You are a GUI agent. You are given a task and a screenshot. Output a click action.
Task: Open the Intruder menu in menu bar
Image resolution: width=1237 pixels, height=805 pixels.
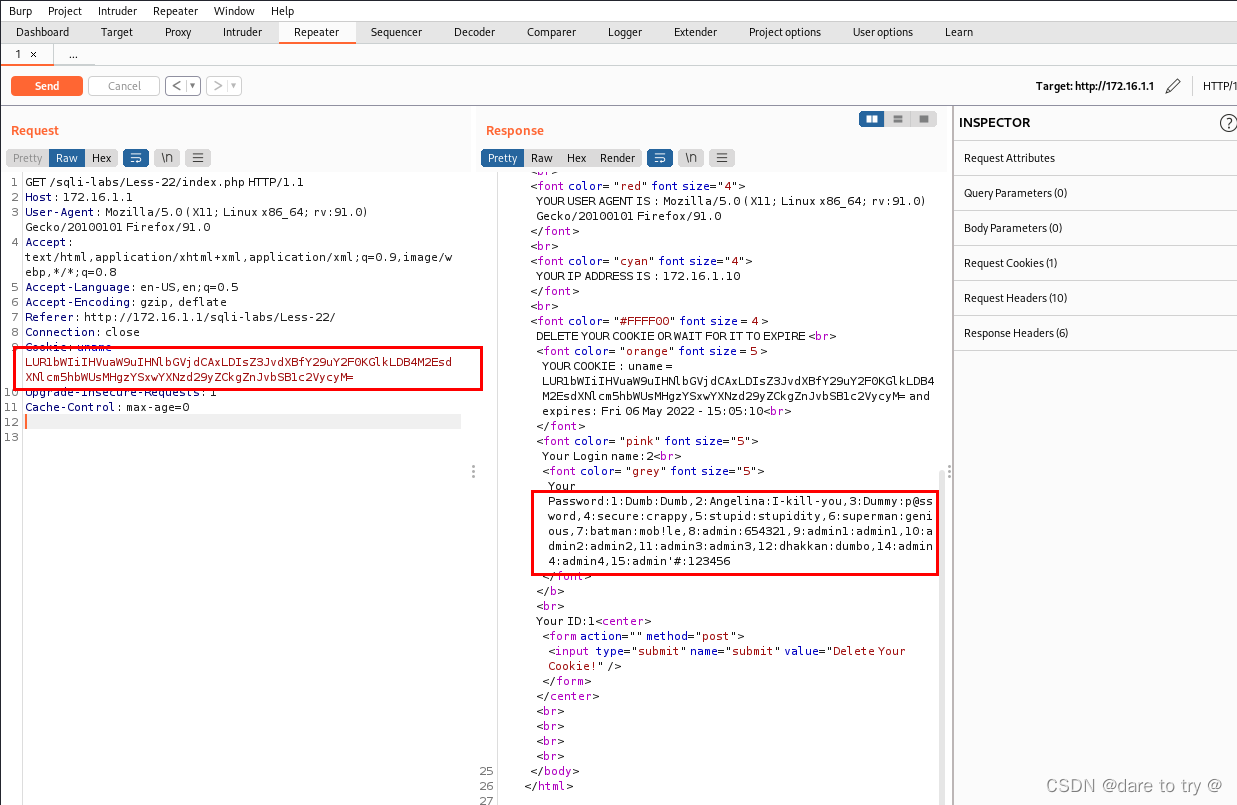(x=118, y=11)
